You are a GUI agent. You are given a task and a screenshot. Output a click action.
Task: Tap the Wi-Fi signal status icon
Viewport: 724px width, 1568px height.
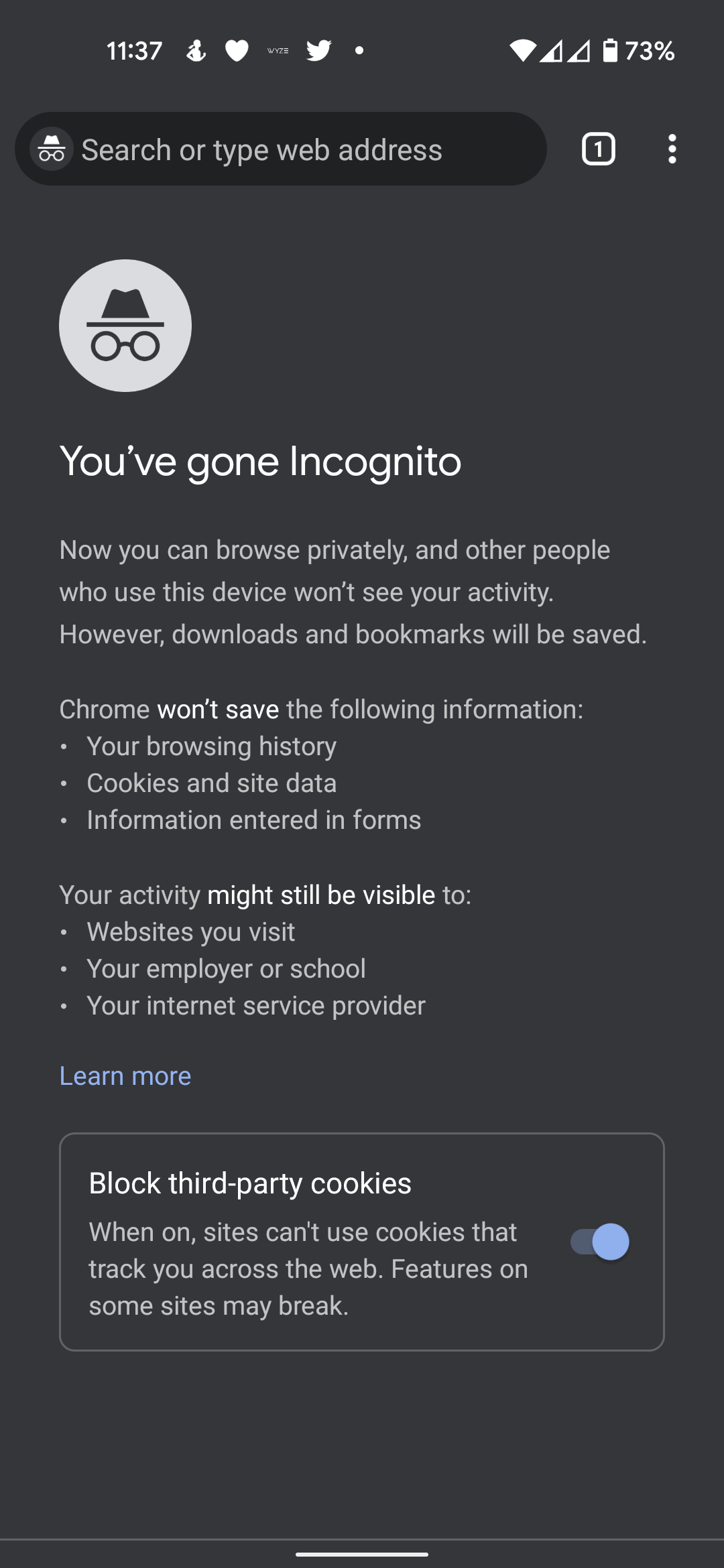point(522,50)
